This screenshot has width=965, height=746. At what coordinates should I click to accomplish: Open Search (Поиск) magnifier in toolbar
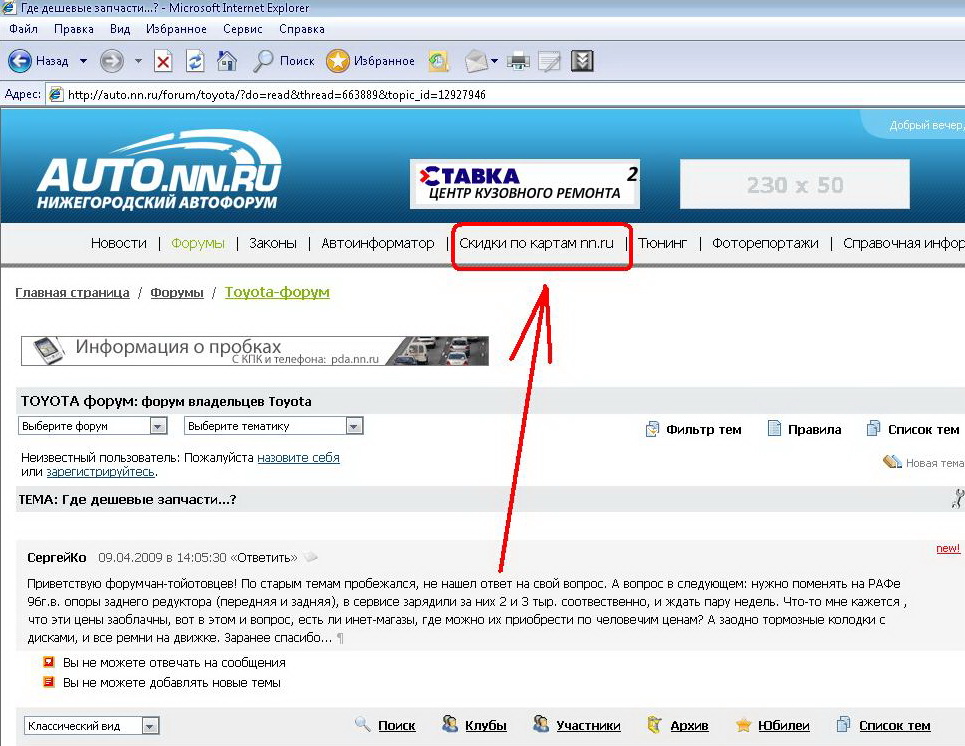click(x=284, y=61)
